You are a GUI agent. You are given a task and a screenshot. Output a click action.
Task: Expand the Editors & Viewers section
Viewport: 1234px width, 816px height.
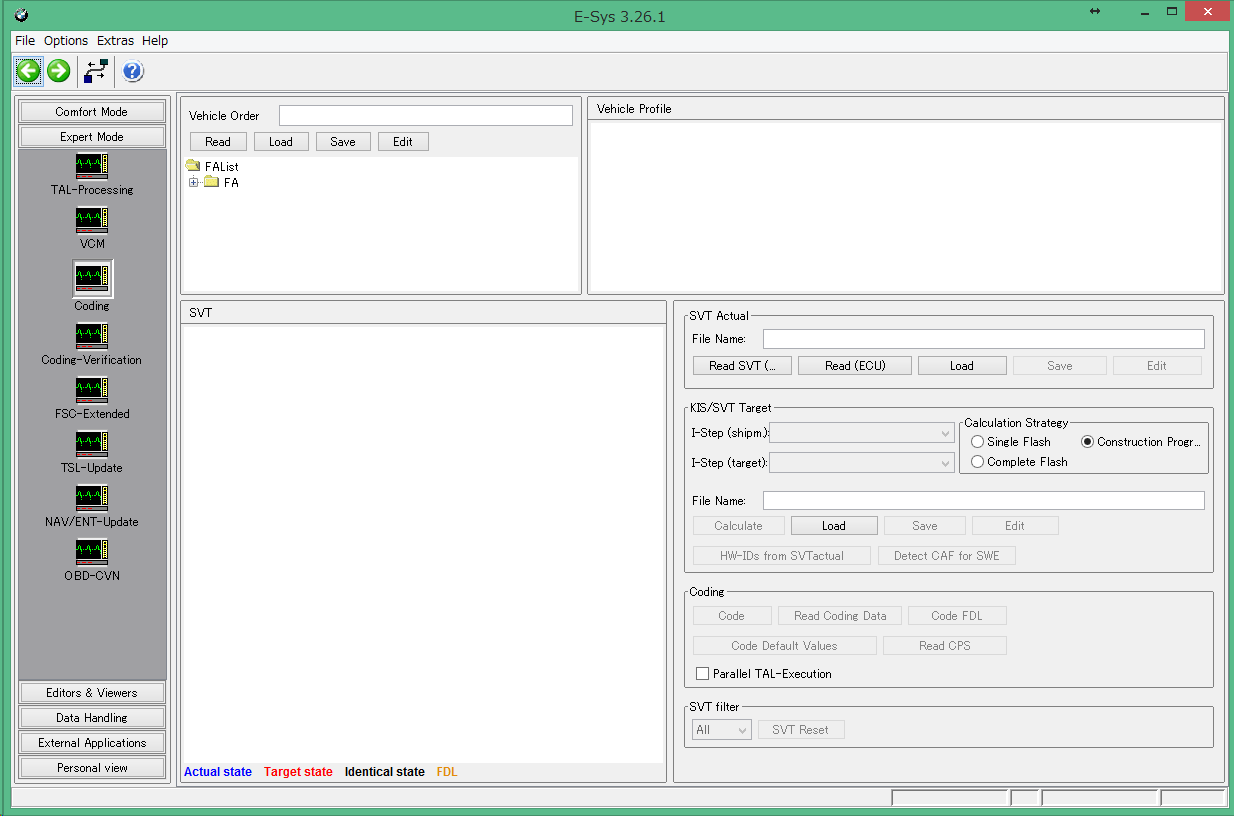click(x=92, y=693)
